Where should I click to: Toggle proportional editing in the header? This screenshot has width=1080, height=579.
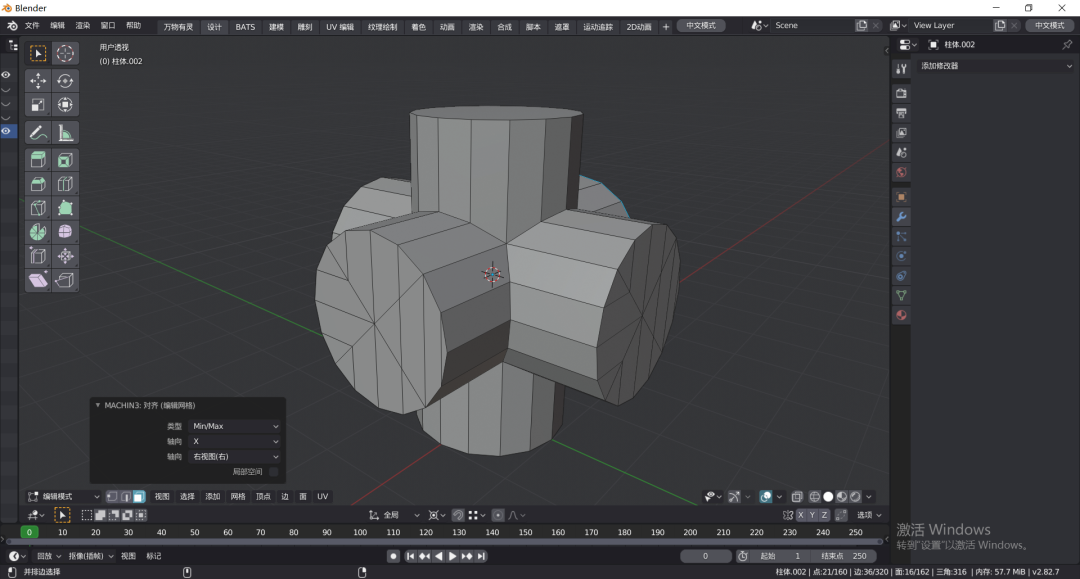click(498, 515)
